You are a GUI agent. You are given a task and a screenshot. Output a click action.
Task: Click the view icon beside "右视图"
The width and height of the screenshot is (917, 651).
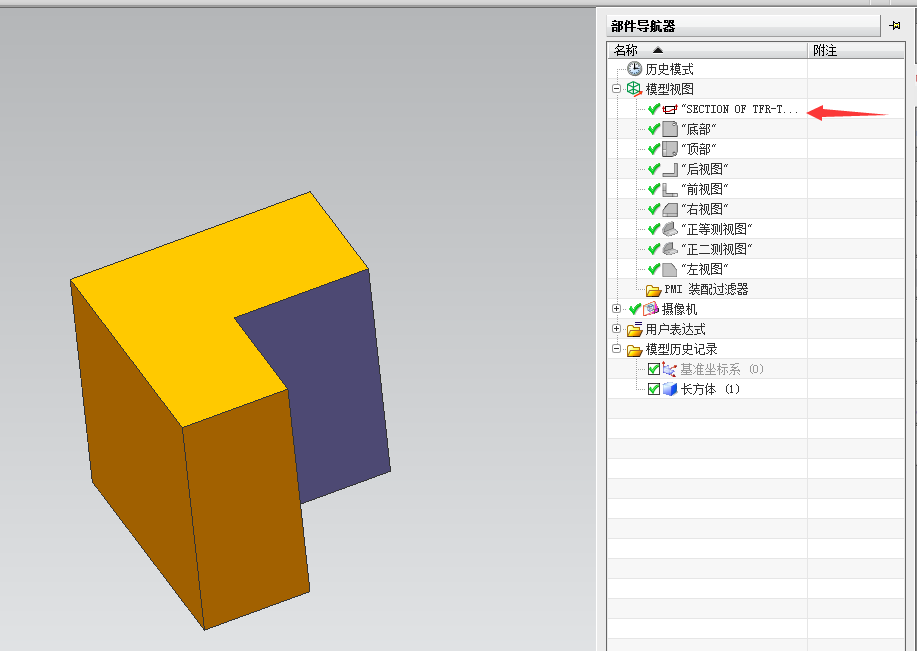pos(670,209)
